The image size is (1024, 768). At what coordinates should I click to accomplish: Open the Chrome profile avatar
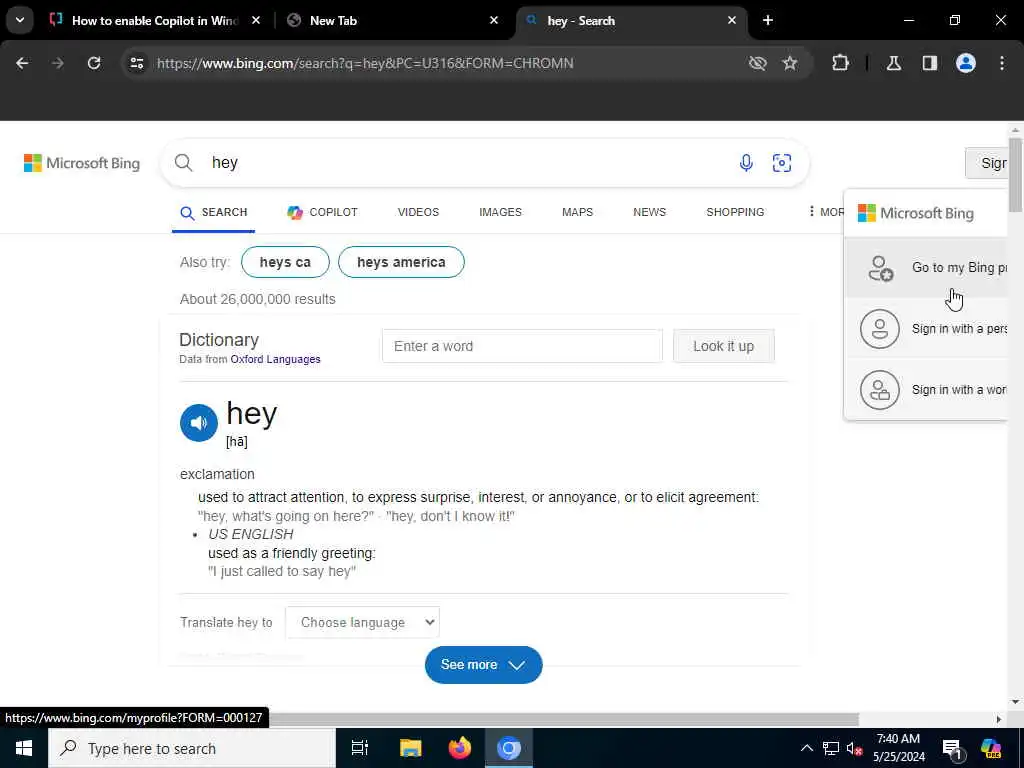pos(966,63)
